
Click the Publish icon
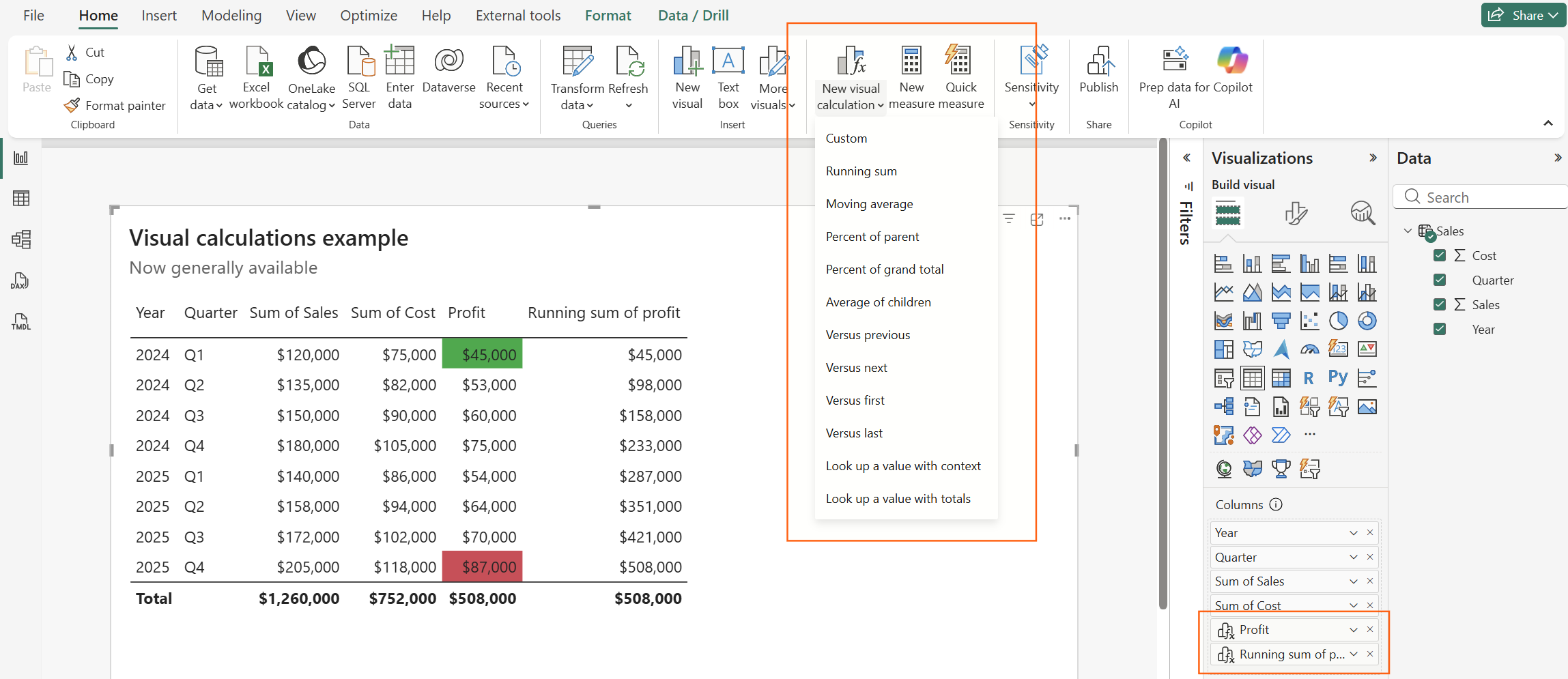point(1100,61)
